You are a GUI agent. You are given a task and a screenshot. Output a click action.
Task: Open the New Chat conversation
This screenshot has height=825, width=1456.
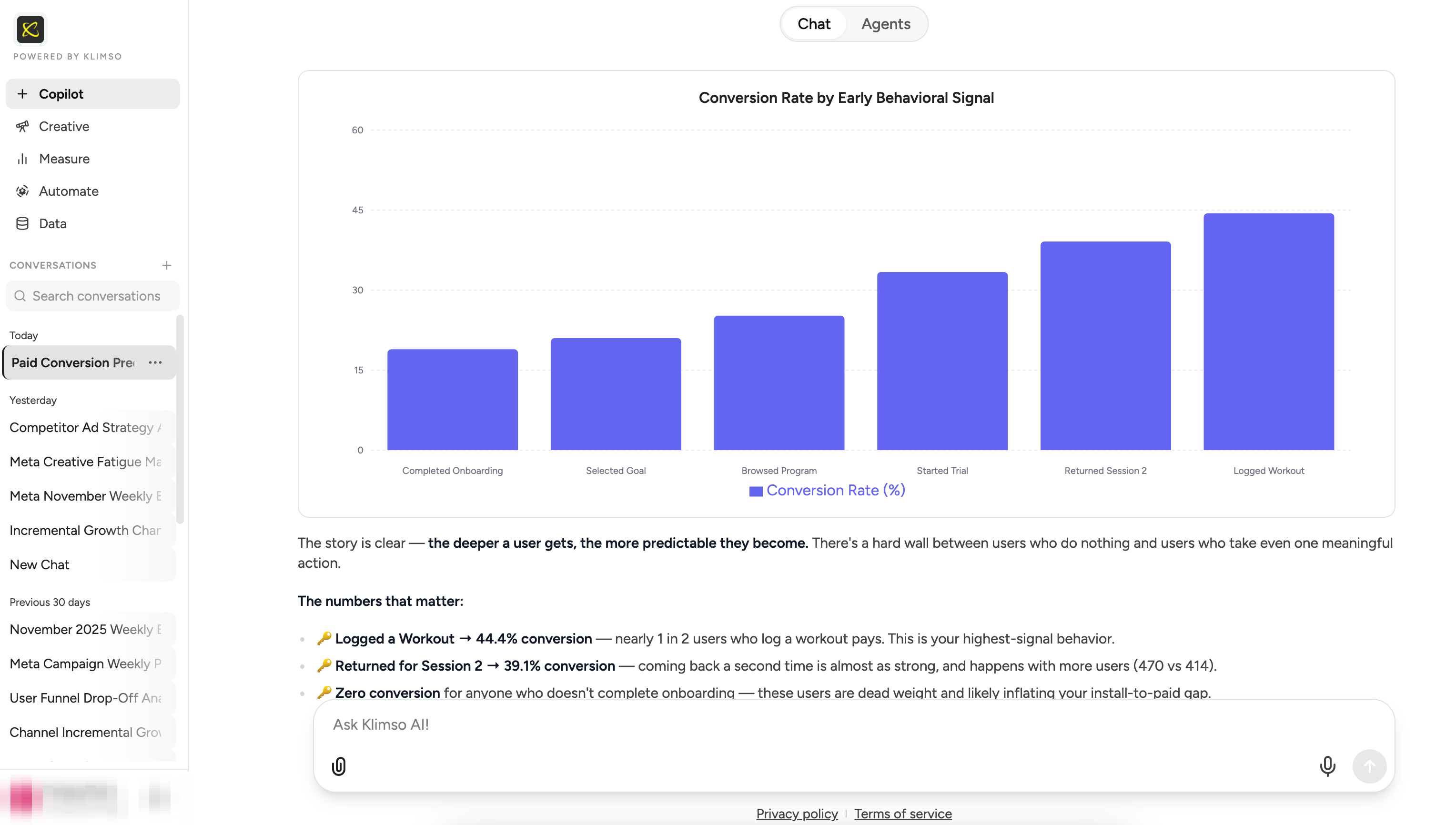(89, 564)
